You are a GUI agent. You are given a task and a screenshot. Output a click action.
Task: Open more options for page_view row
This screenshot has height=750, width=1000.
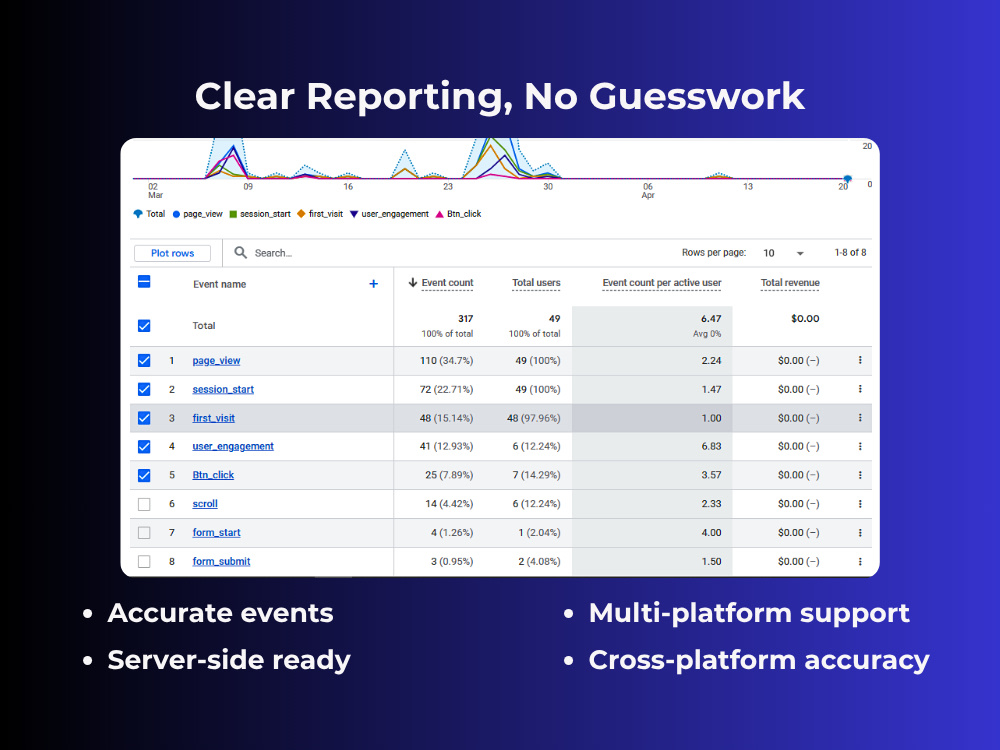click(x=860, y=360)
